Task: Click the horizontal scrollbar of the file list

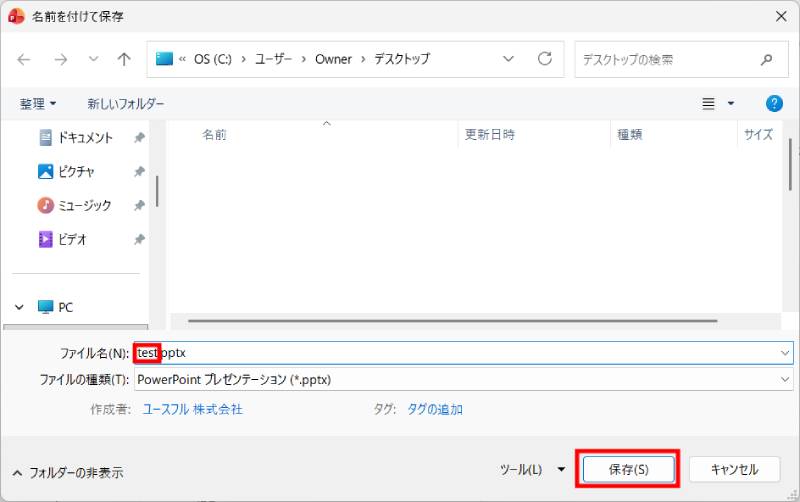Action: pos(453,321)
